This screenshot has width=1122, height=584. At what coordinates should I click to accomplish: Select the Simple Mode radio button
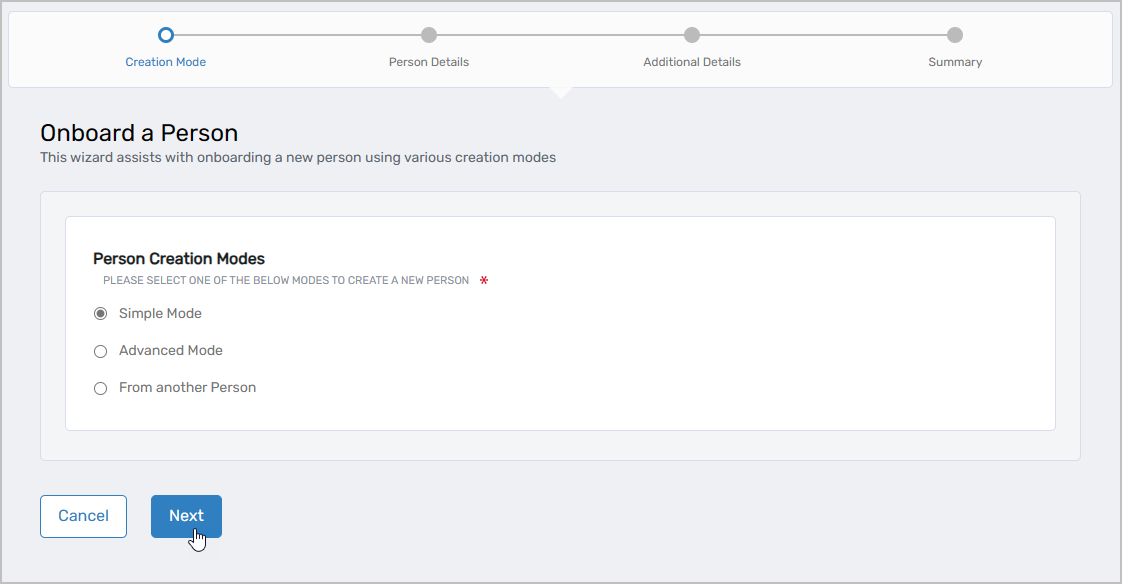[x=100, y=313]
